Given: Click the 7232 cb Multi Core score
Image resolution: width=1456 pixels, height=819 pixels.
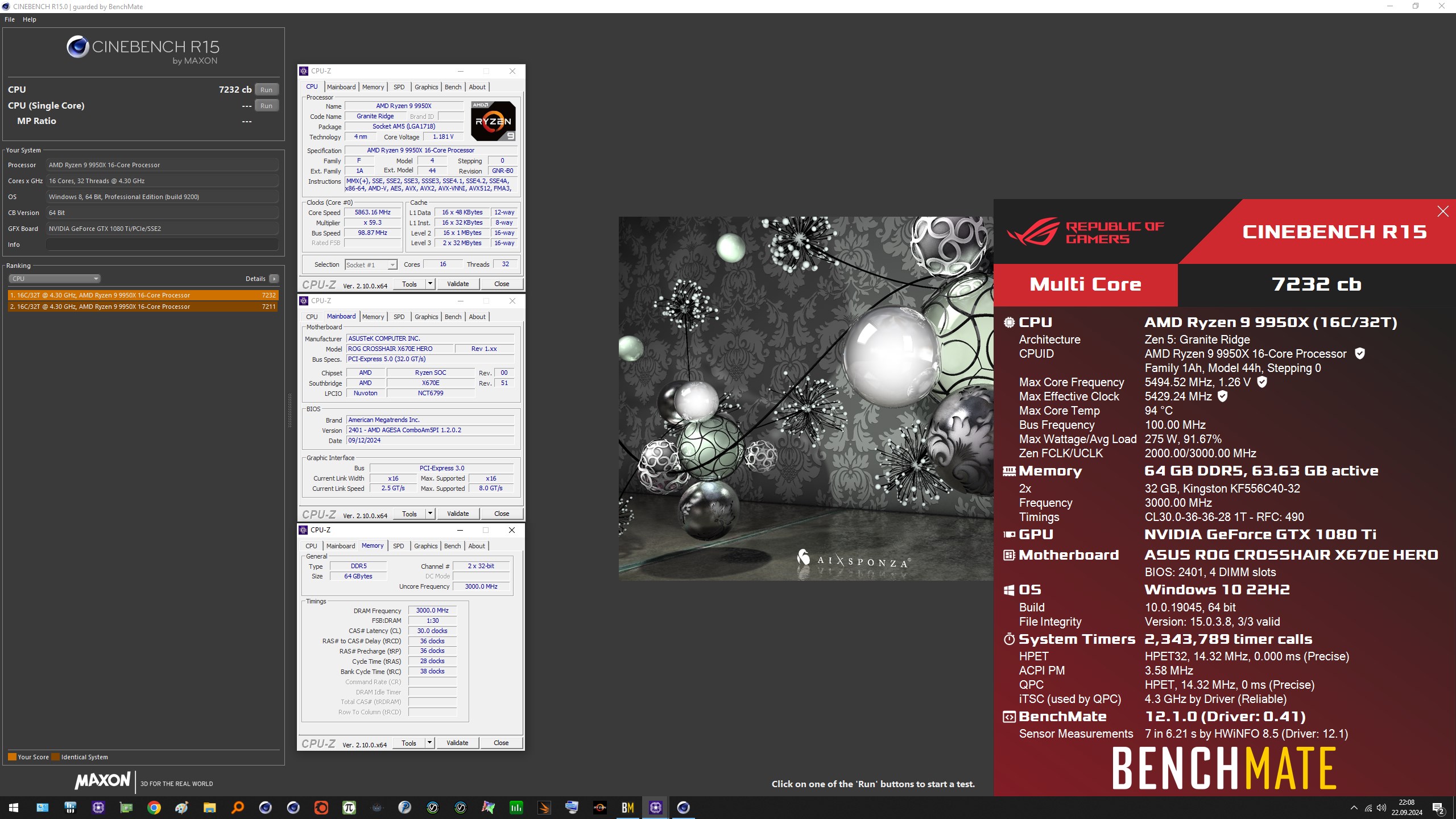Looking at the screenshot, I should click(1316, 284).
